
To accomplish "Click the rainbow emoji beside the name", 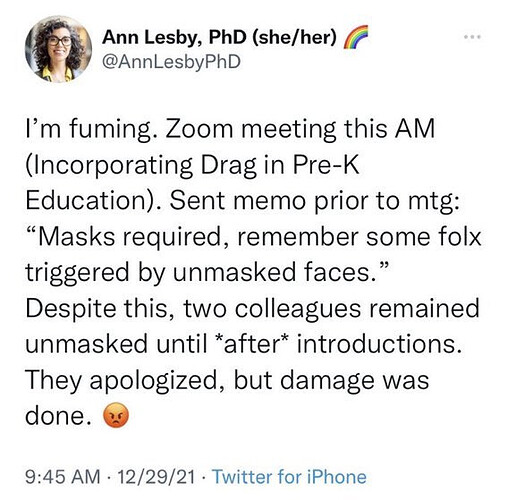I will (x=356, y=37).
